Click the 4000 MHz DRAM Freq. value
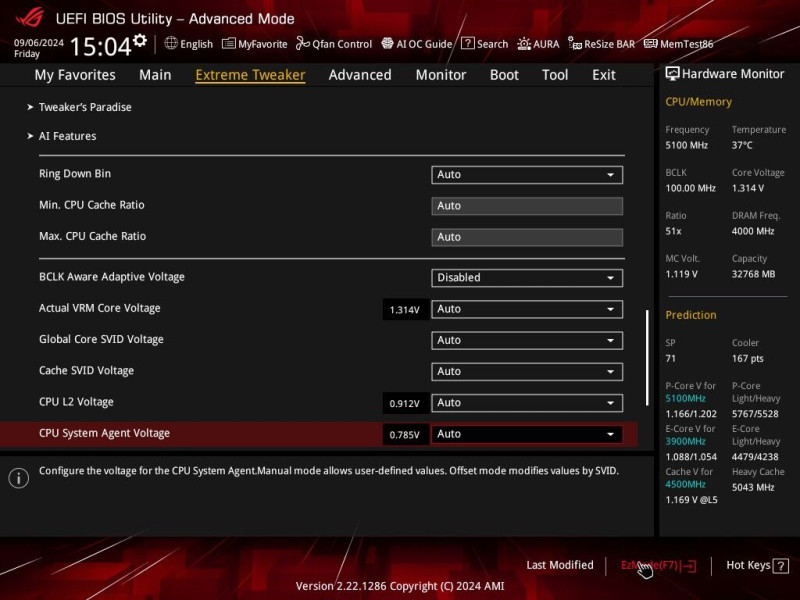The height and width of the screenshot is (600, 800). click(x=753, y=231)
